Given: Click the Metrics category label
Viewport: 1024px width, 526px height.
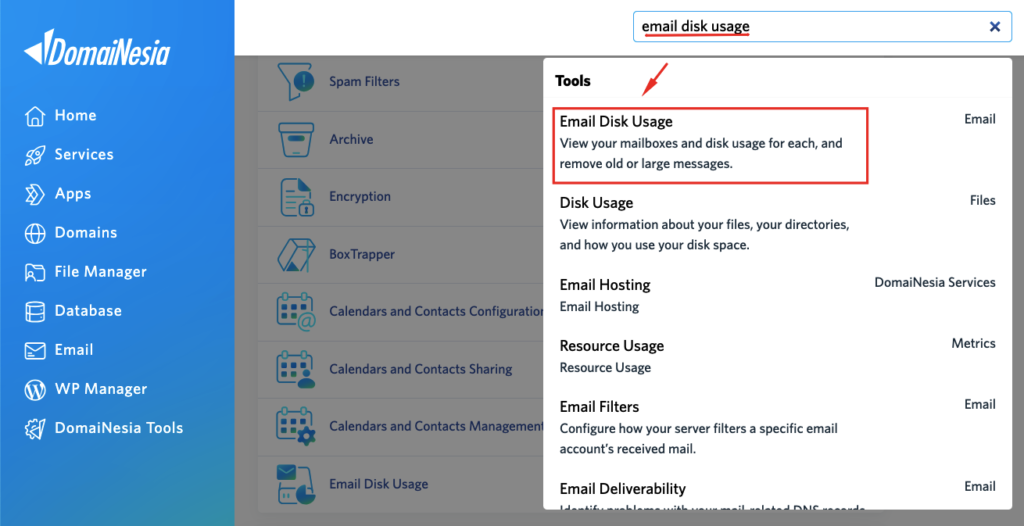Looking at the screenshot, I should pos(974,343).
